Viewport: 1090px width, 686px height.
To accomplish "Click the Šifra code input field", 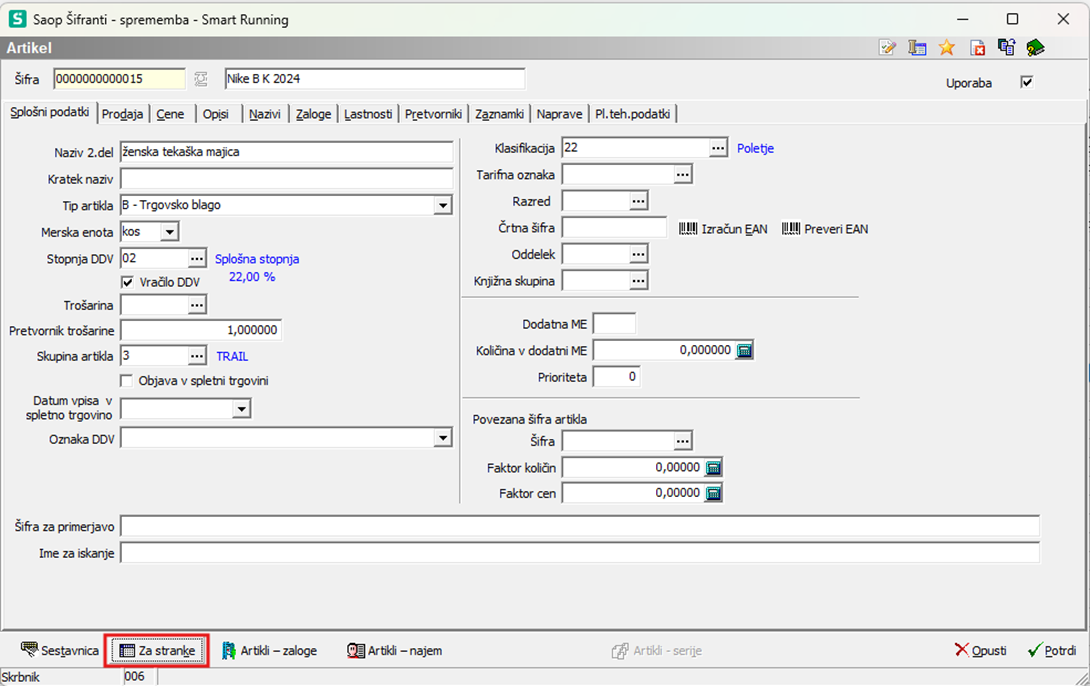I will pyautogui.click(x=120, y=79).
